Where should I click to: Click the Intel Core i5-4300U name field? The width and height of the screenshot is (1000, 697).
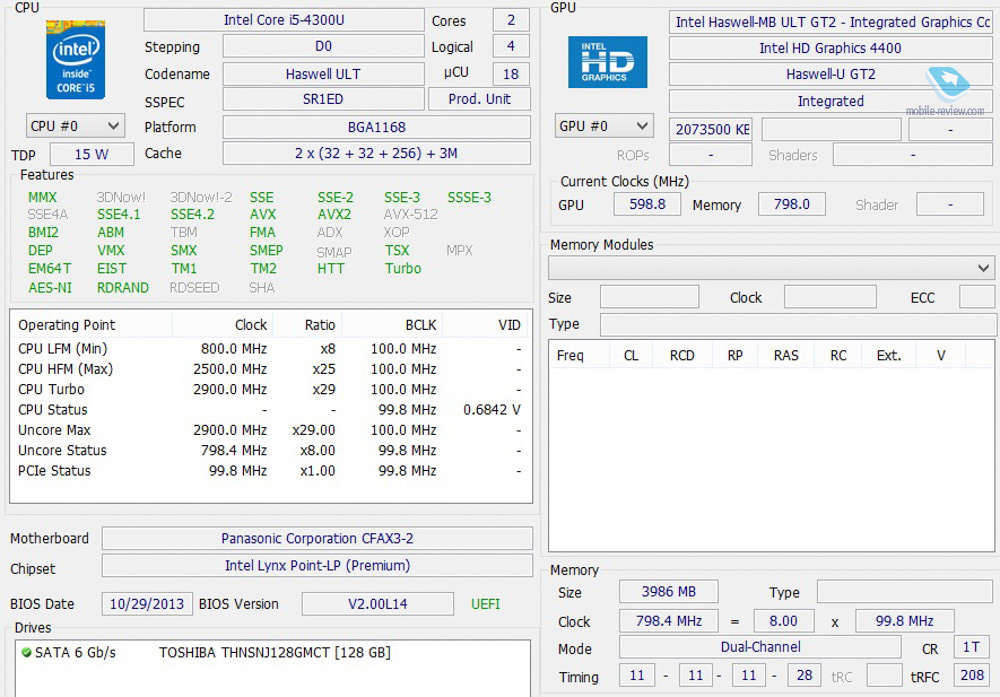[284, 20]
